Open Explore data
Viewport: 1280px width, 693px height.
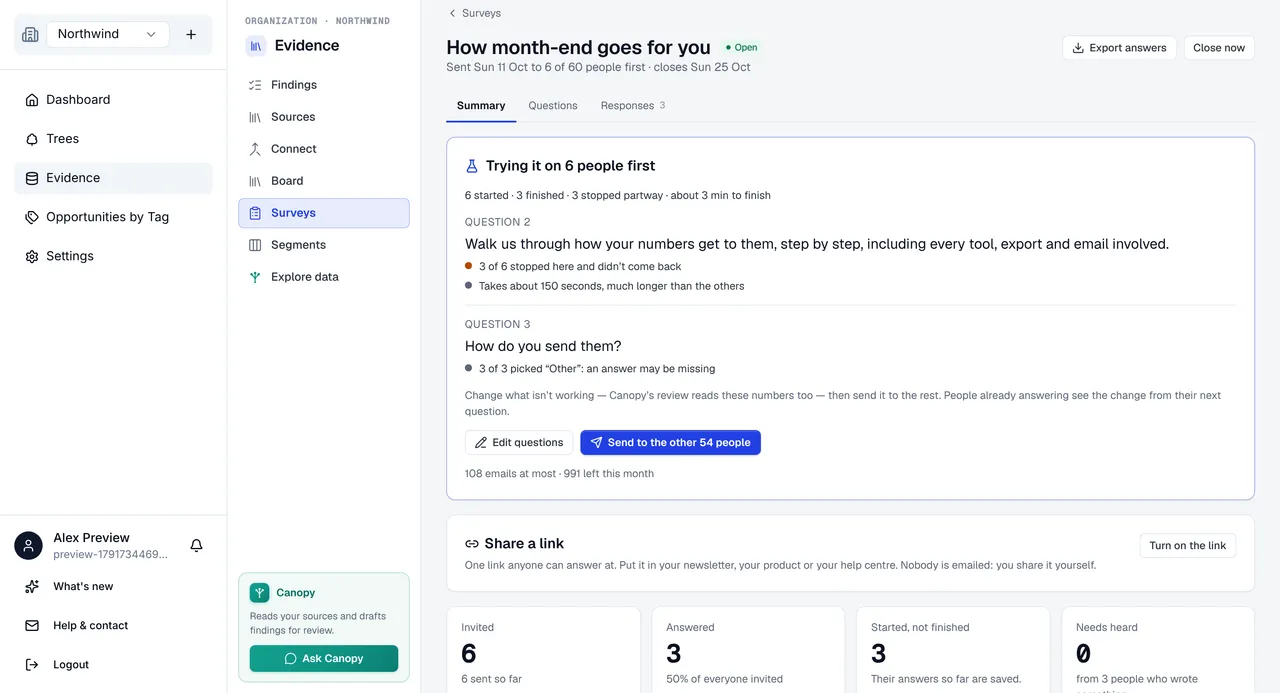324,277
